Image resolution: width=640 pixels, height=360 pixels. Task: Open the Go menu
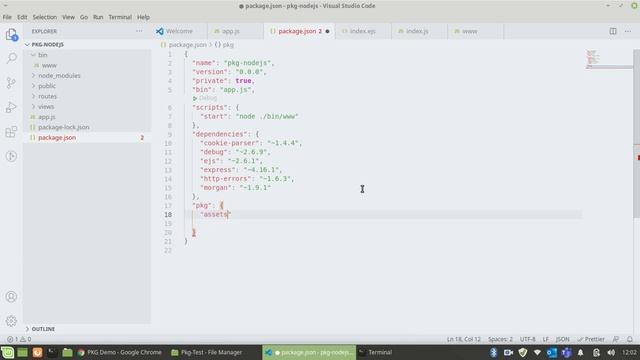(84, 17)
